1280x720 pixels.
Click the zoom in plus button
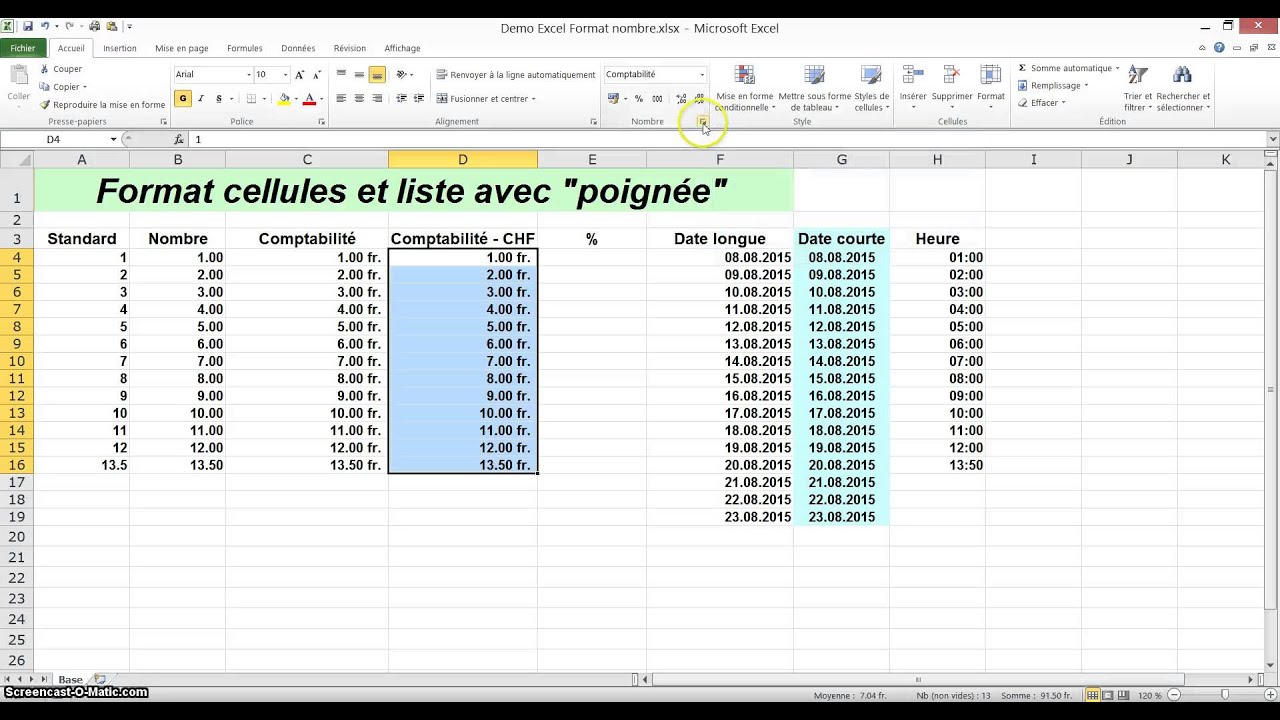coord(1272,695)
